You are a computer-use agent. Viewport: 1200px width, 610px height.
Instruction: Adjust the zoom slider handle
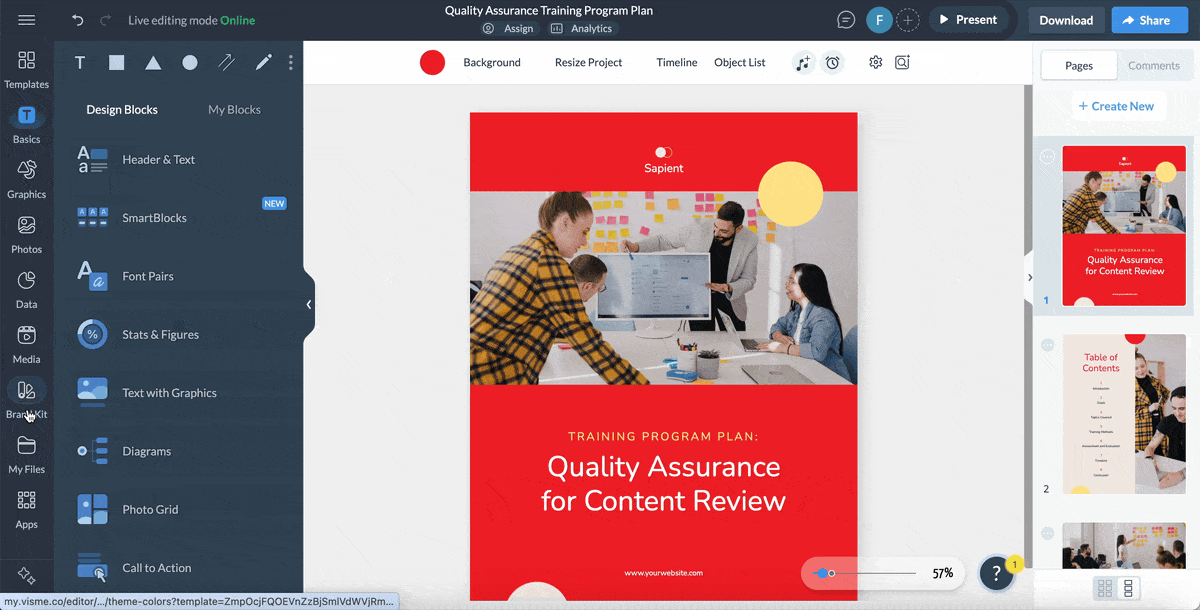(823, 573)
